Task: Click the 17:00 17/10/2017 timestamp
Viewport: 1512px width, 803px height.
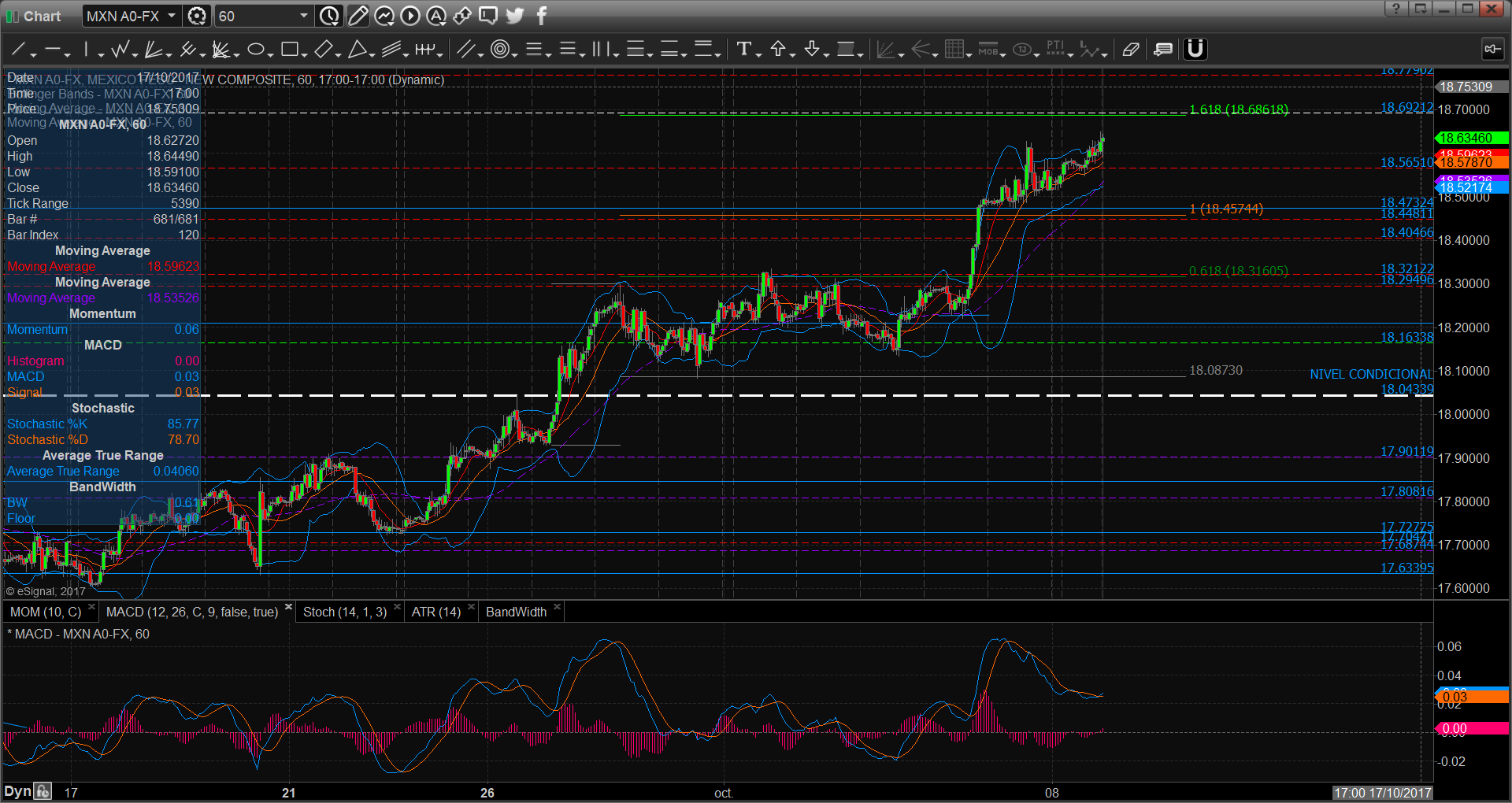Action: point(1382,793)
